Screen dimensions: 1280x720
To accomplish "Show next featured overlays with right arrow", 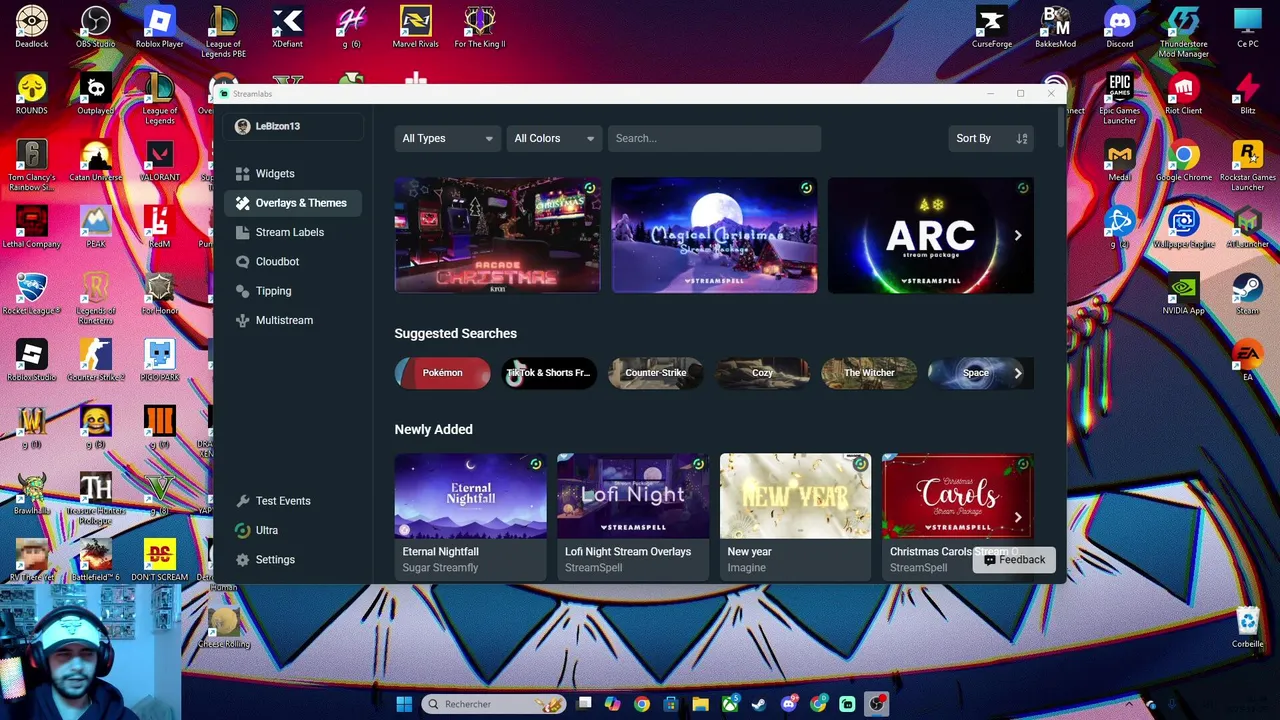I will 1018,235.
